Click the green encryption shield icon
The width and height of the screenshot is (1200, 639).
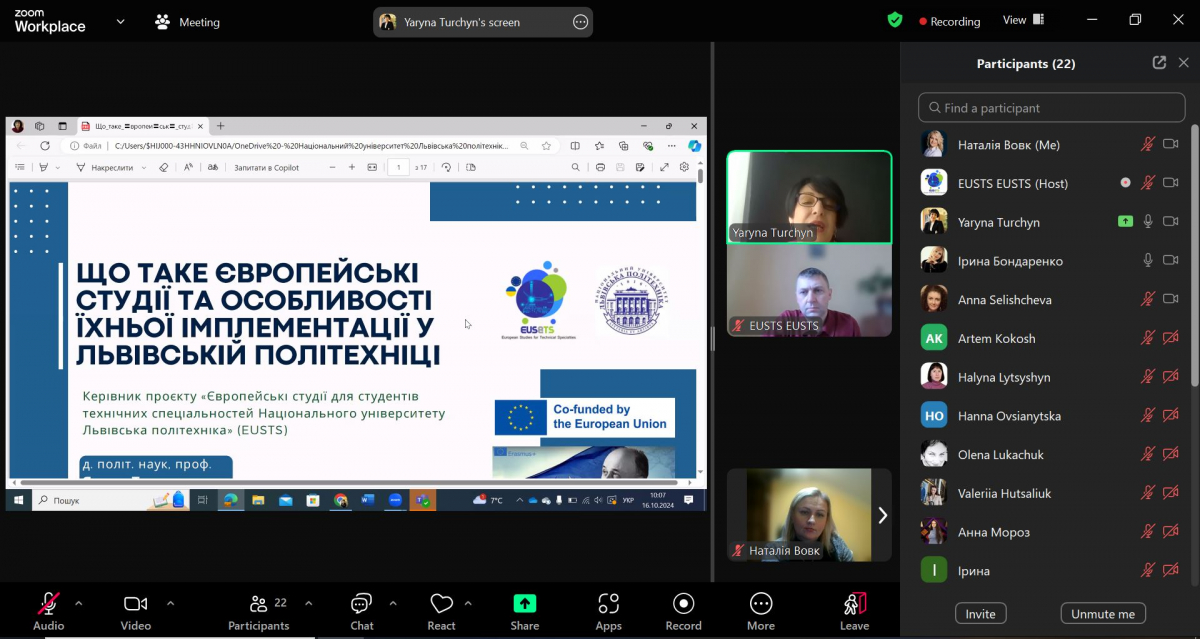[895, 20]
